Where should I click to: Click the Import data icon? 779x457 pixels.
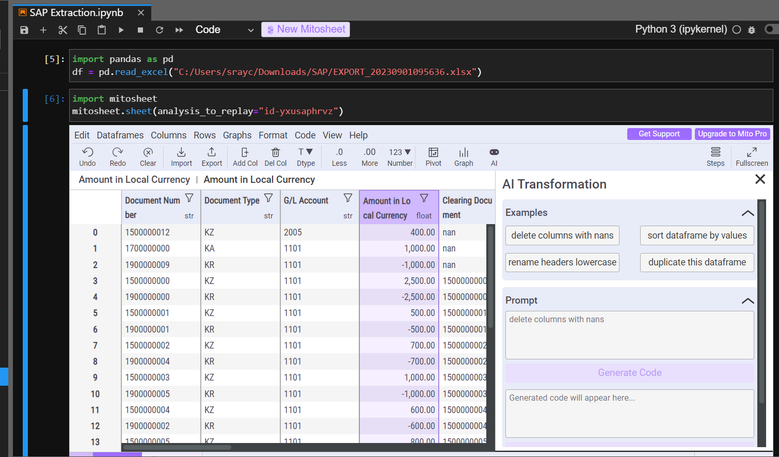point(181,156)
